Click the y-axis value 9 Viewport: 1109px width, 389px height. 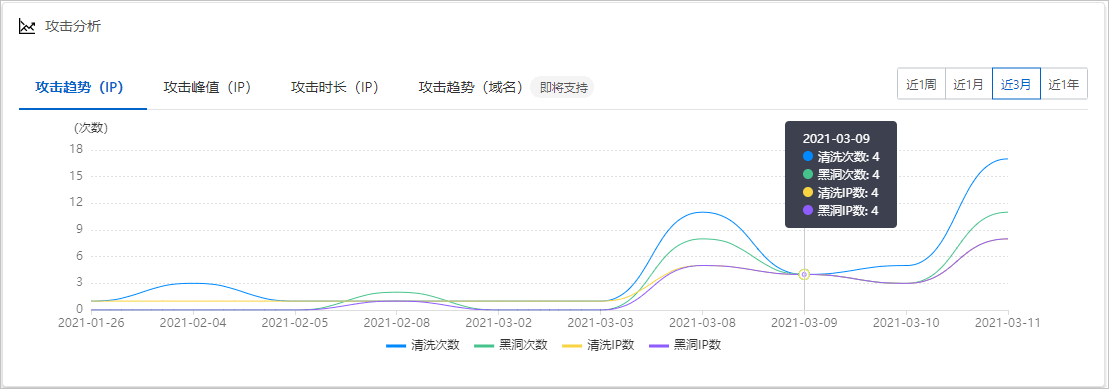tap(79, 229)
